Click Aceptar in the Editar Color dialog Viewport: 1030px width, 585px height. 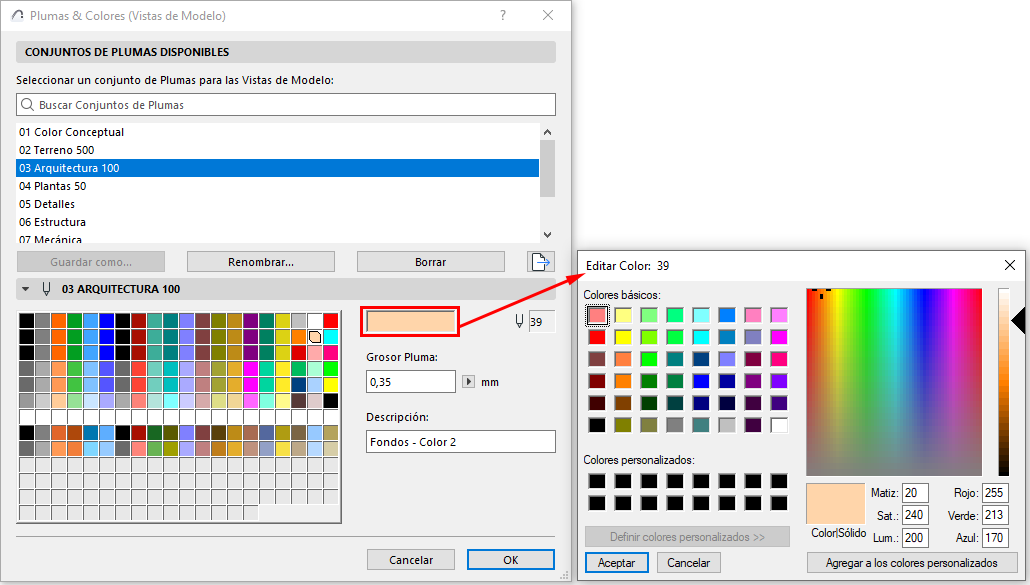(616, 563)
